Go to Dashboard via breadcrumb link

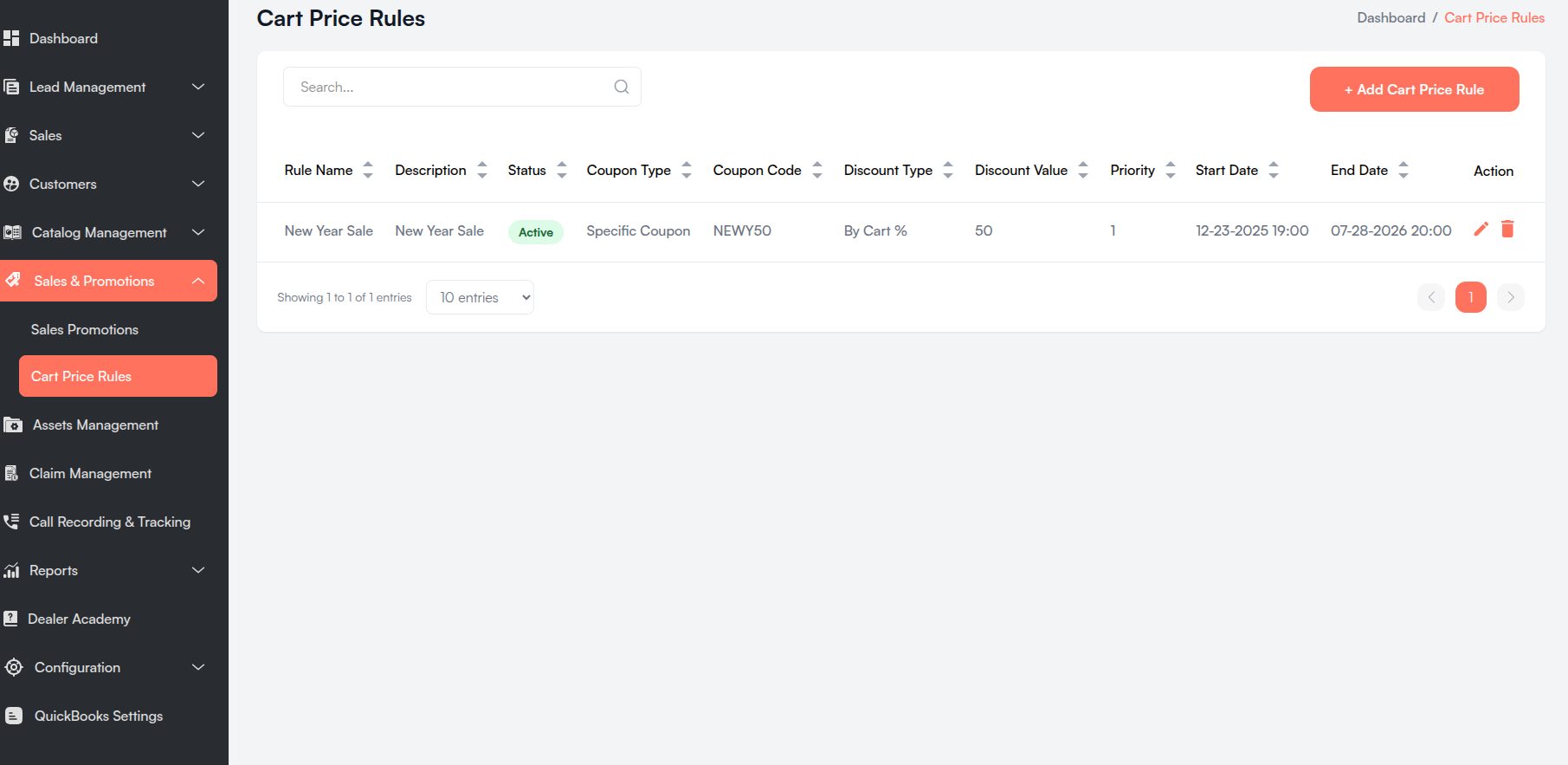coord(1391,17)
